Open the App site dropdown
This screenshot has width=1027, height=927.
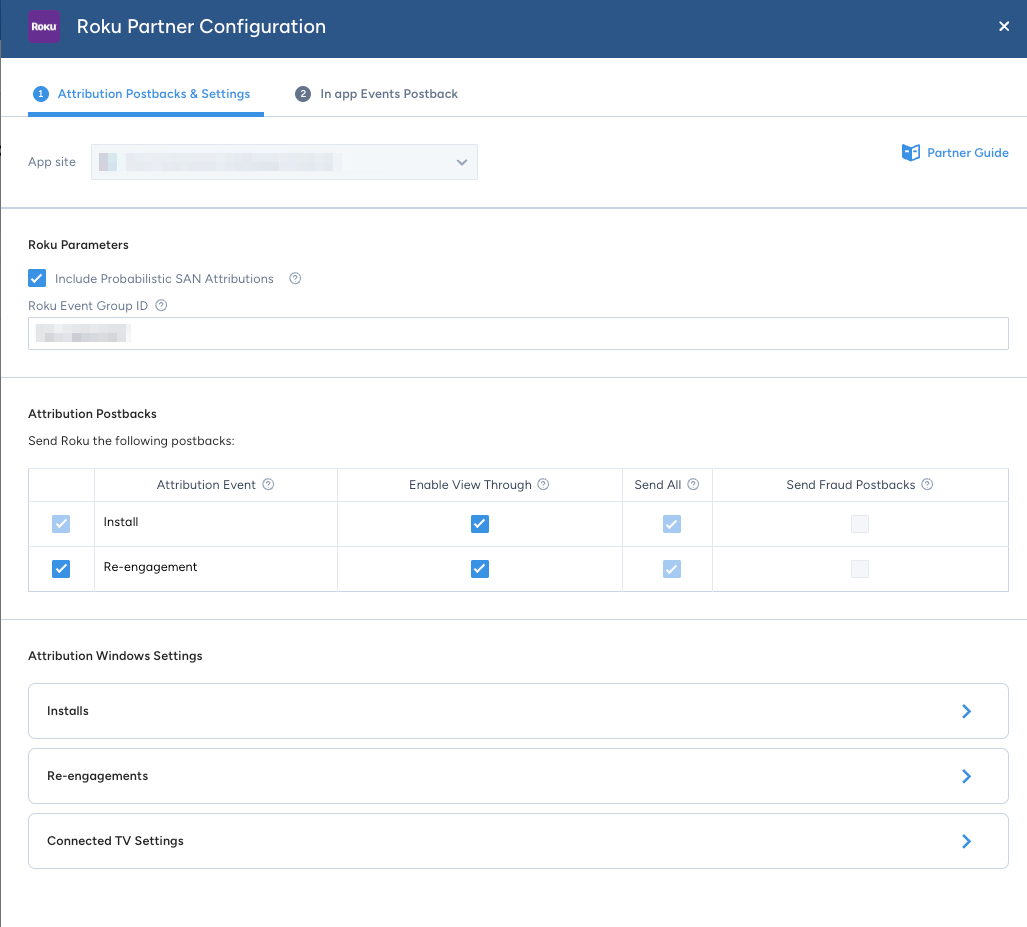(284, 162)
